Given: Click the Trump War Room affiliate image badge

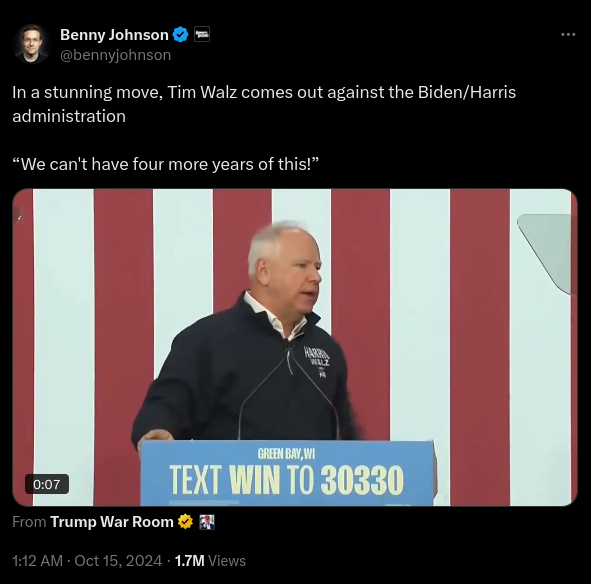Looking at the screenshot, I should [207, 522].
